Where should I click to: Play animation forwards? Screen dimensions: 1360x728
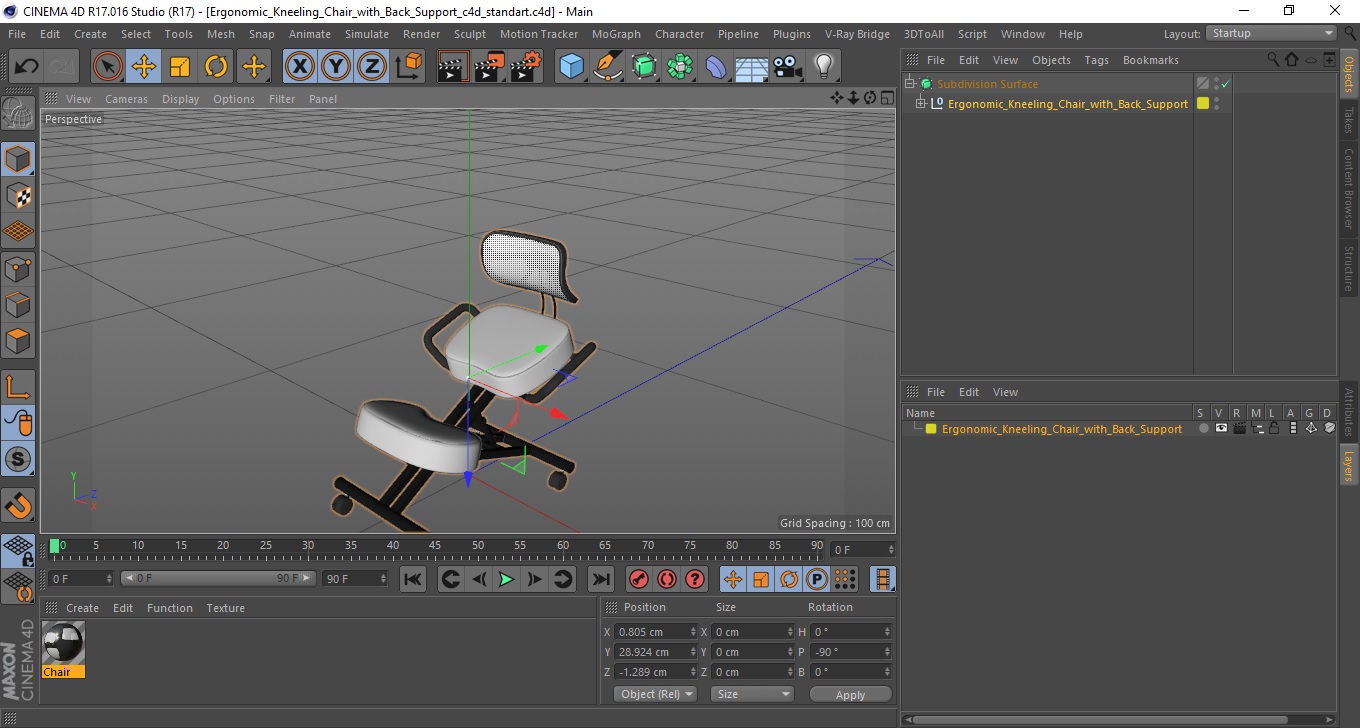point(506,579)
